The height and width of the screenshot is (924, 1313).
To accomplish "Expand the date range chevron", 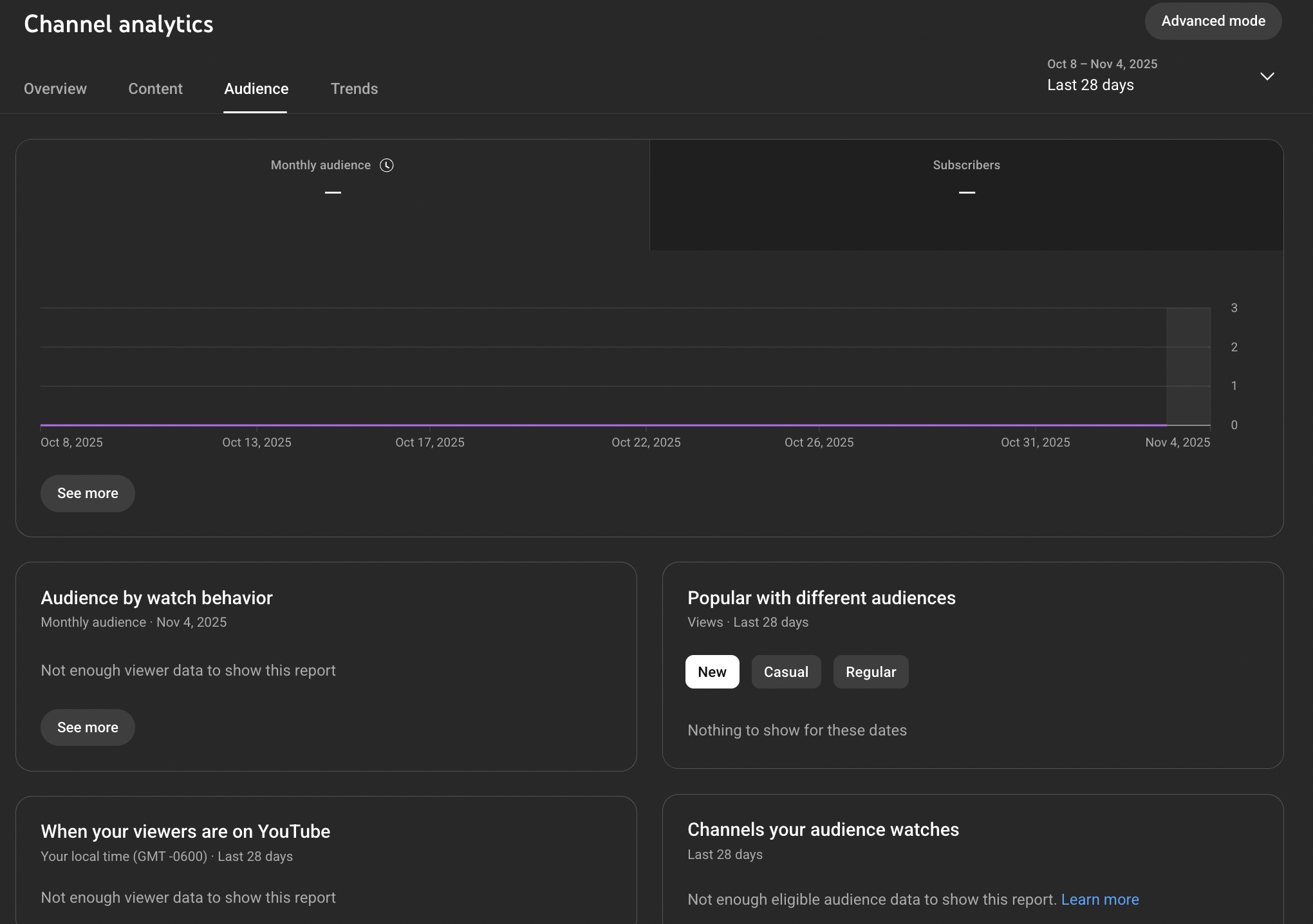I will point(1267,77).
